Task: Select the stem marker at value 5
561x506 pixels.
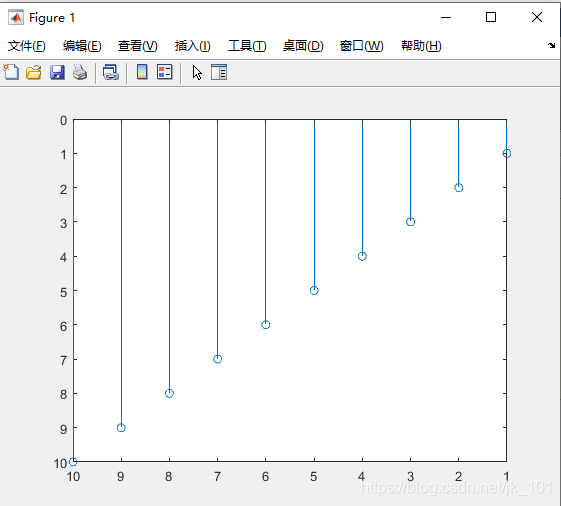Action: [314, 290]
